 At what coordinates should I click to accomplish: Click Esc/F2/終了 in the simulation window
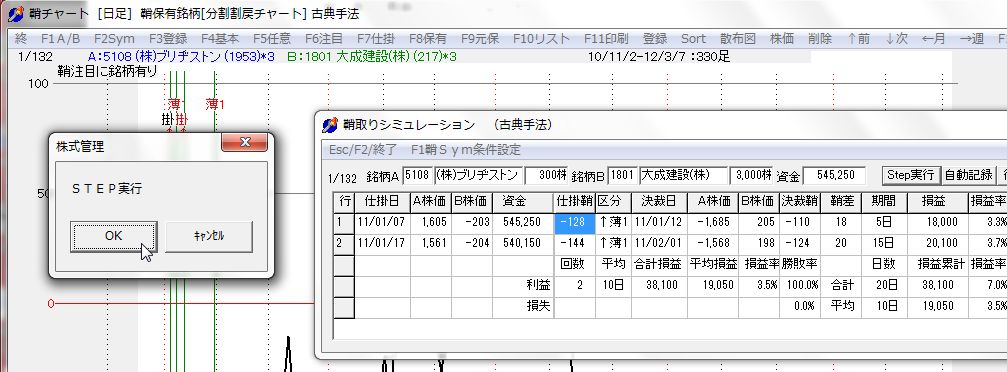(x=363, y=150)
